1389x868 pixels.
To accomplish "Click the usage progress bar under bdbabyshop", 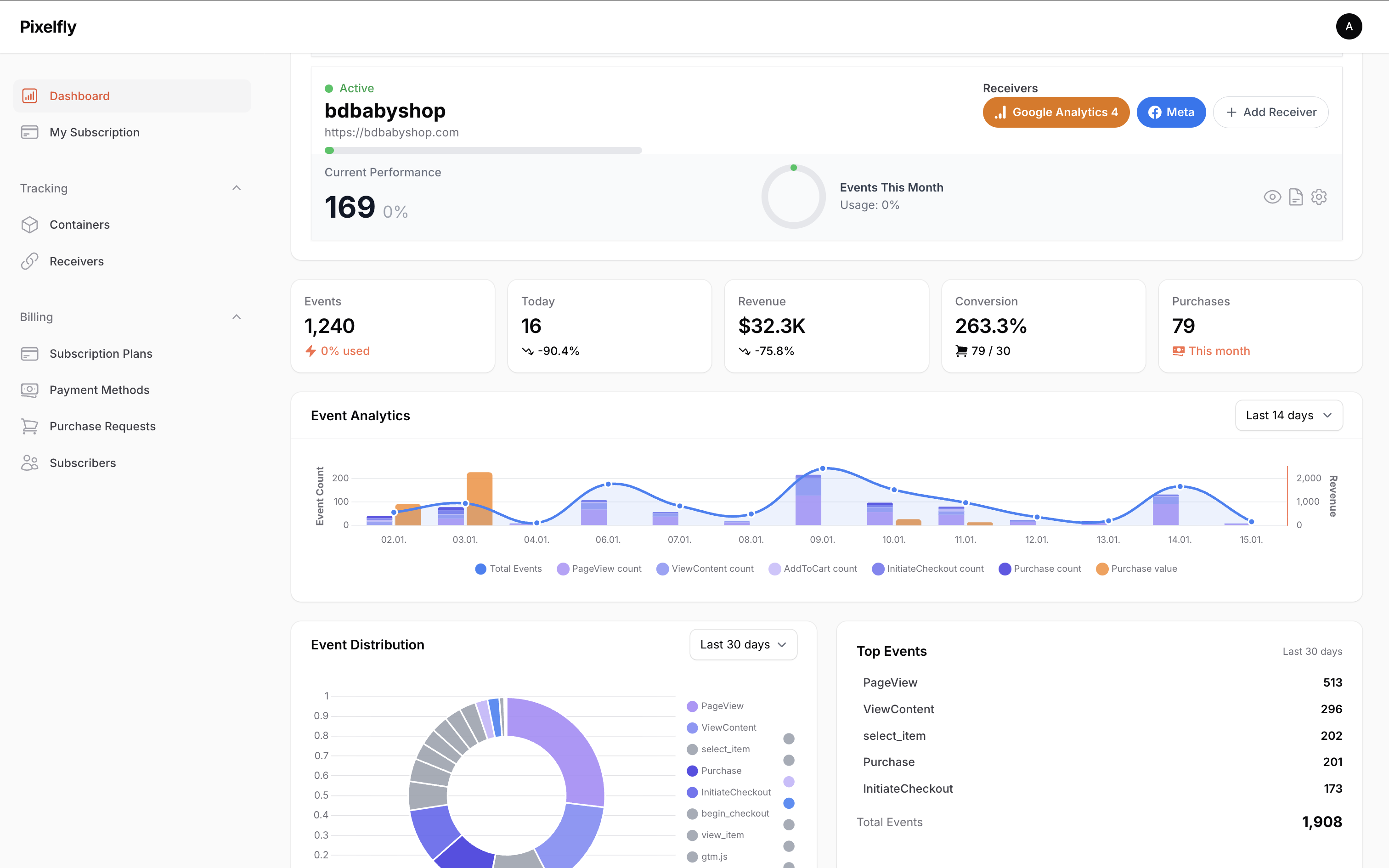I will tap(482, 151).
